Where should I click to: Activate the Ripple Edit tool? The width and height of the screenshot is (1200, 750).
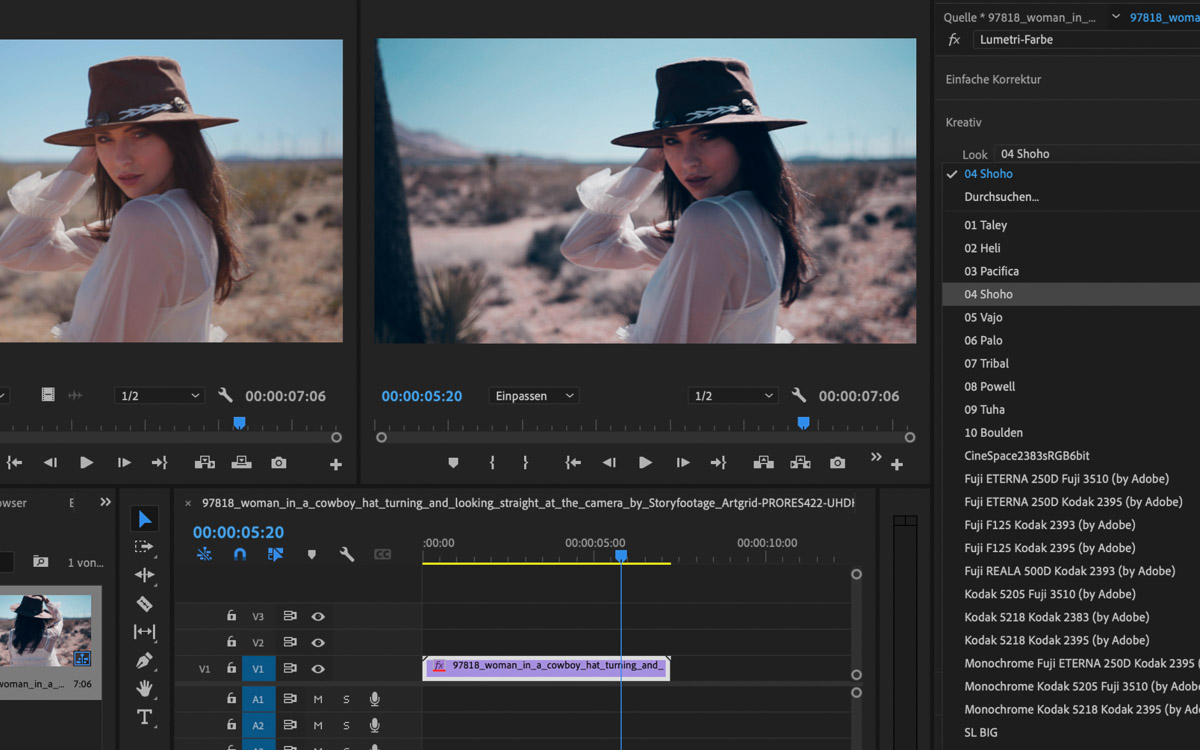click(x=144, y=575)
